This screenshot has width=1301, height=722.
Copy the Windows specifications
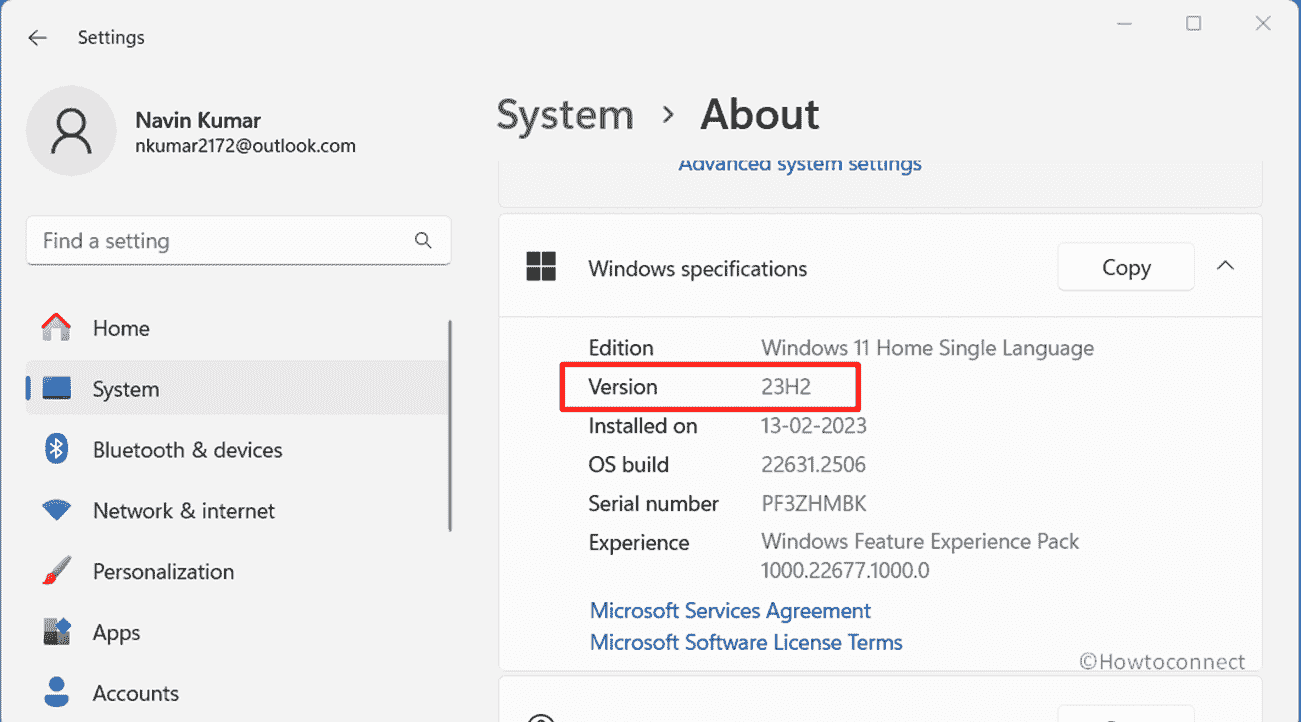(x=1126, y=267)
